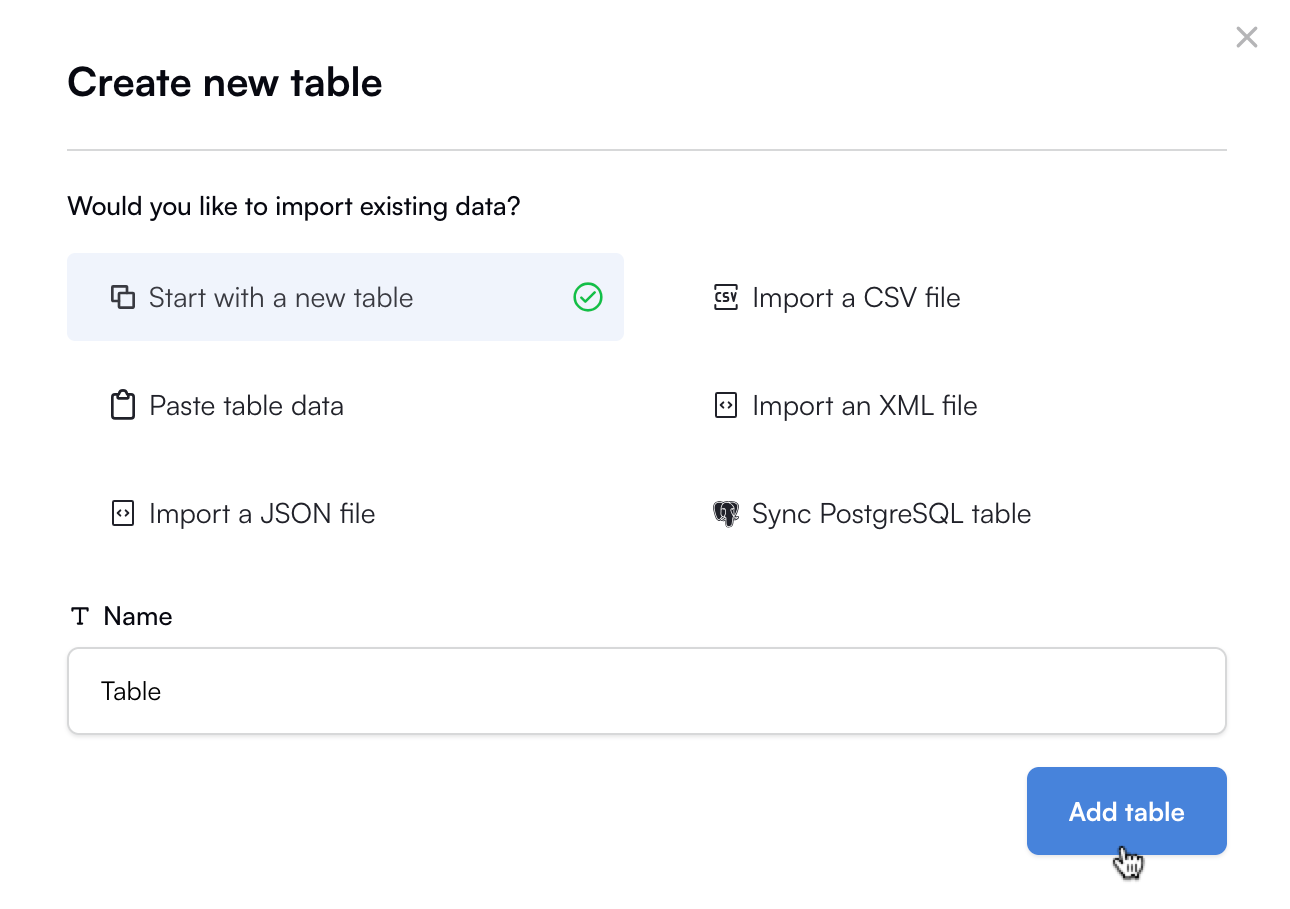Close the Create new table dialog

pos(1247,37)
